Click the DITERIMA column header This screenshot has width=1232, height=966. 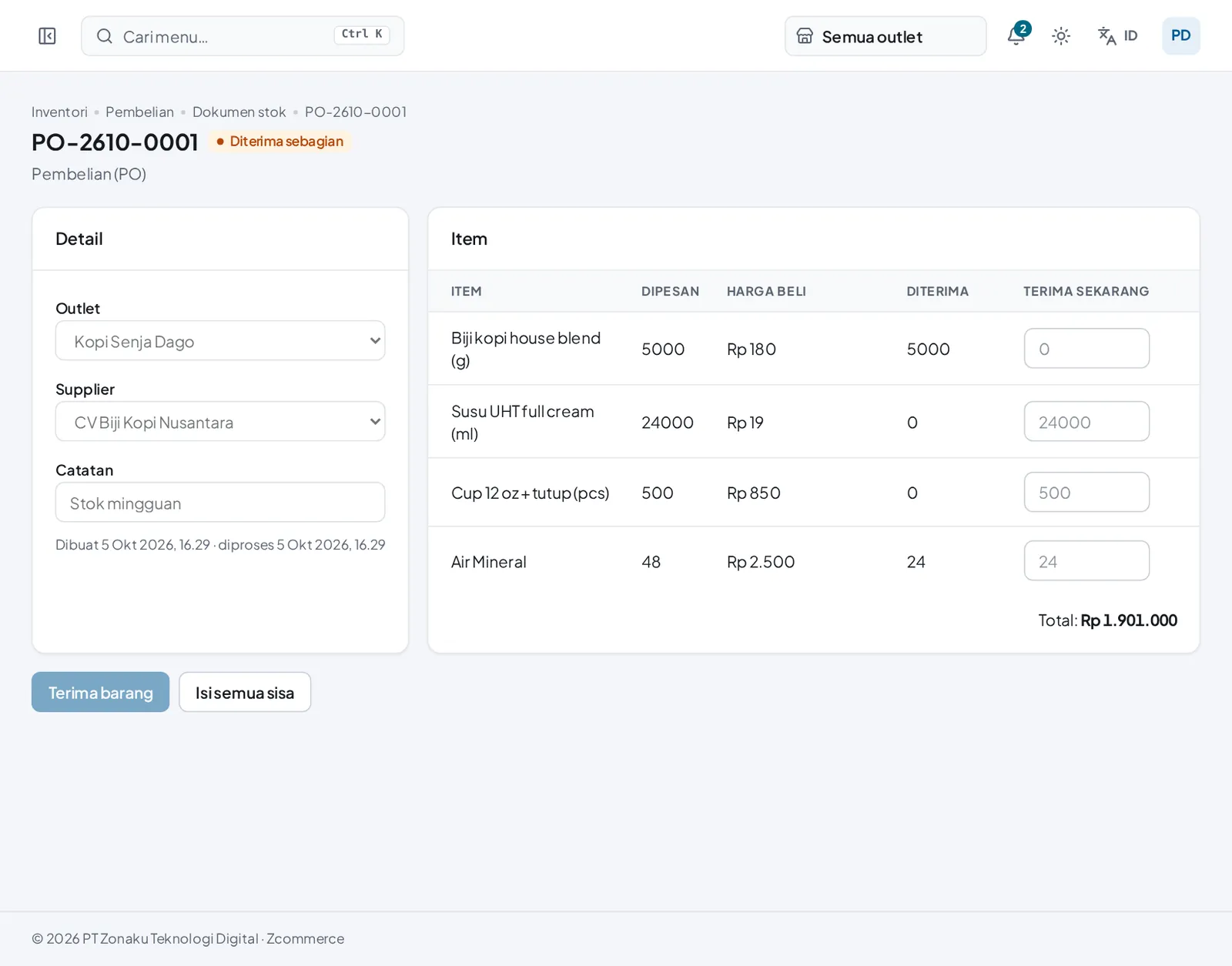(x=937, y=292)
